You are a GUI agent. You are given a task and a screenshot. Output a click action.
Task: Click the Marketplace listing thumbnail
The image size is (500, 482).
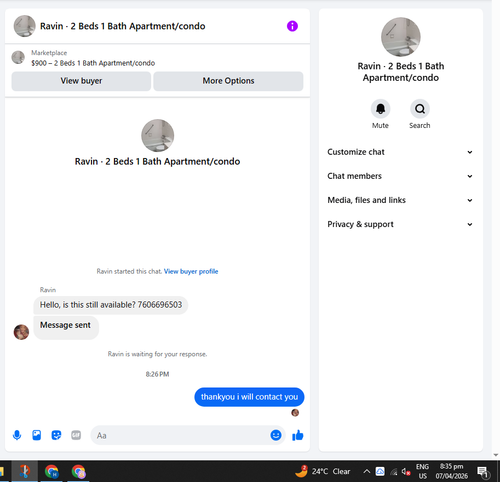pyautogui.click(x=18, y=57)
